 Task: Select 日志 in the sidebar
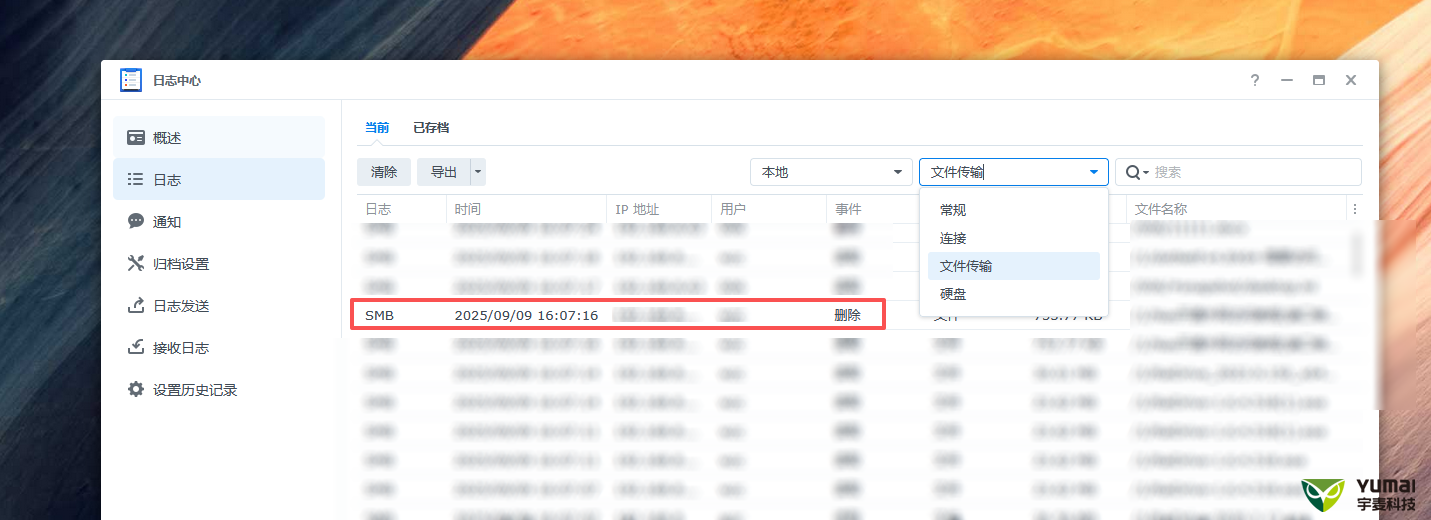pos(219,180)
